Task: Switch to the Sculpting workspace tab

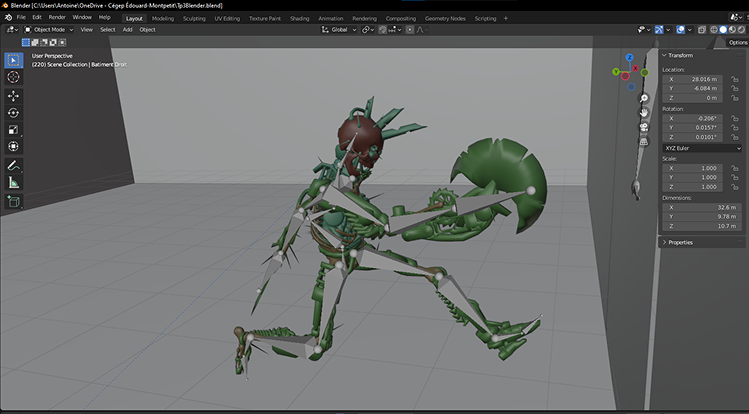Action: coord(194,18)
